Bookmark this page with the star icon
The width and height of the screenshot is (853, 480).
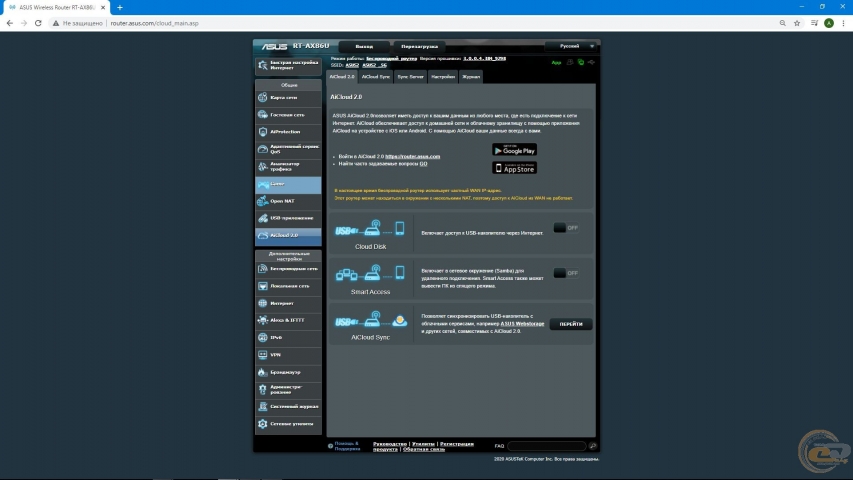coord(797,23)
